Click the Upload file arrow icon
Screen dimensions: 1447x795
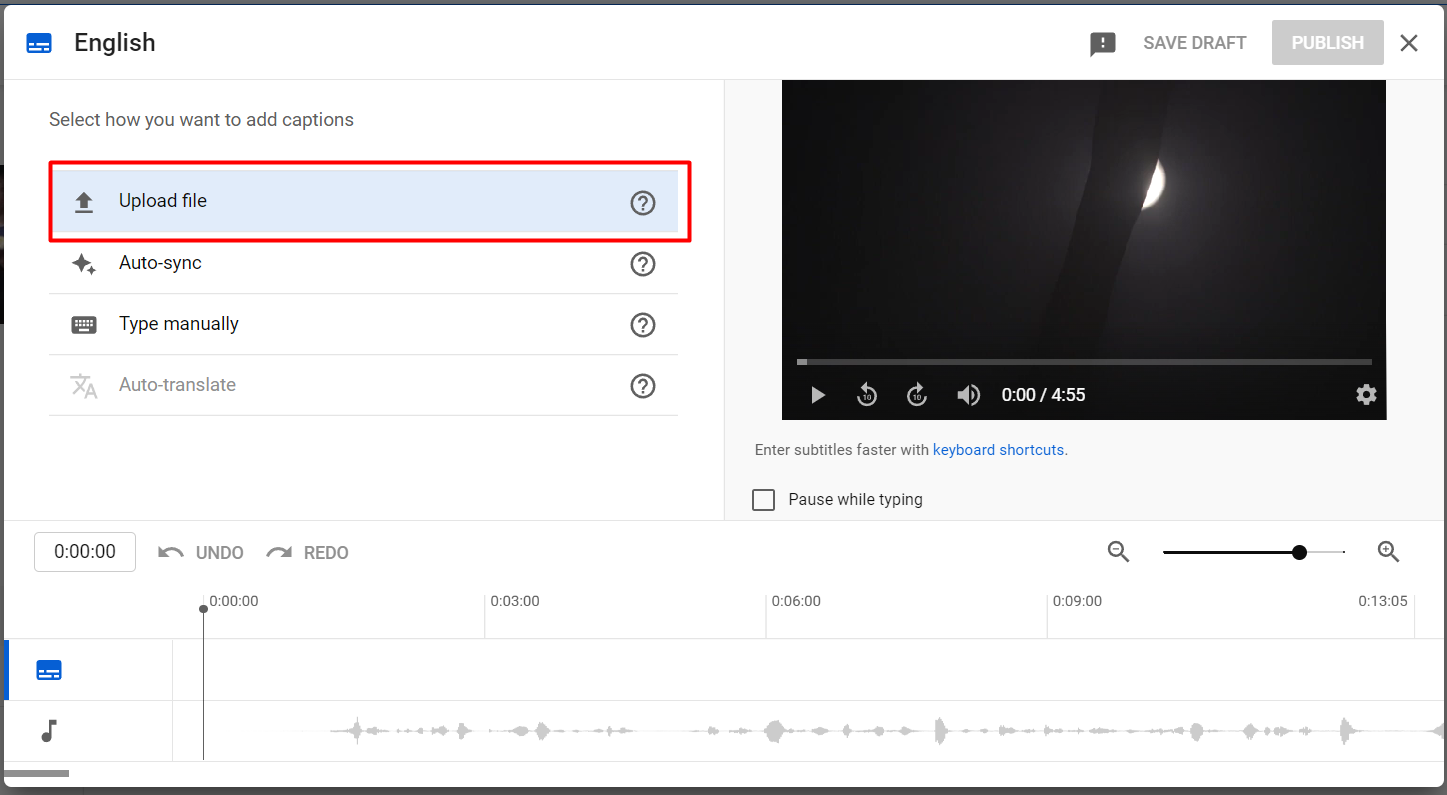[x=84, y=203]
